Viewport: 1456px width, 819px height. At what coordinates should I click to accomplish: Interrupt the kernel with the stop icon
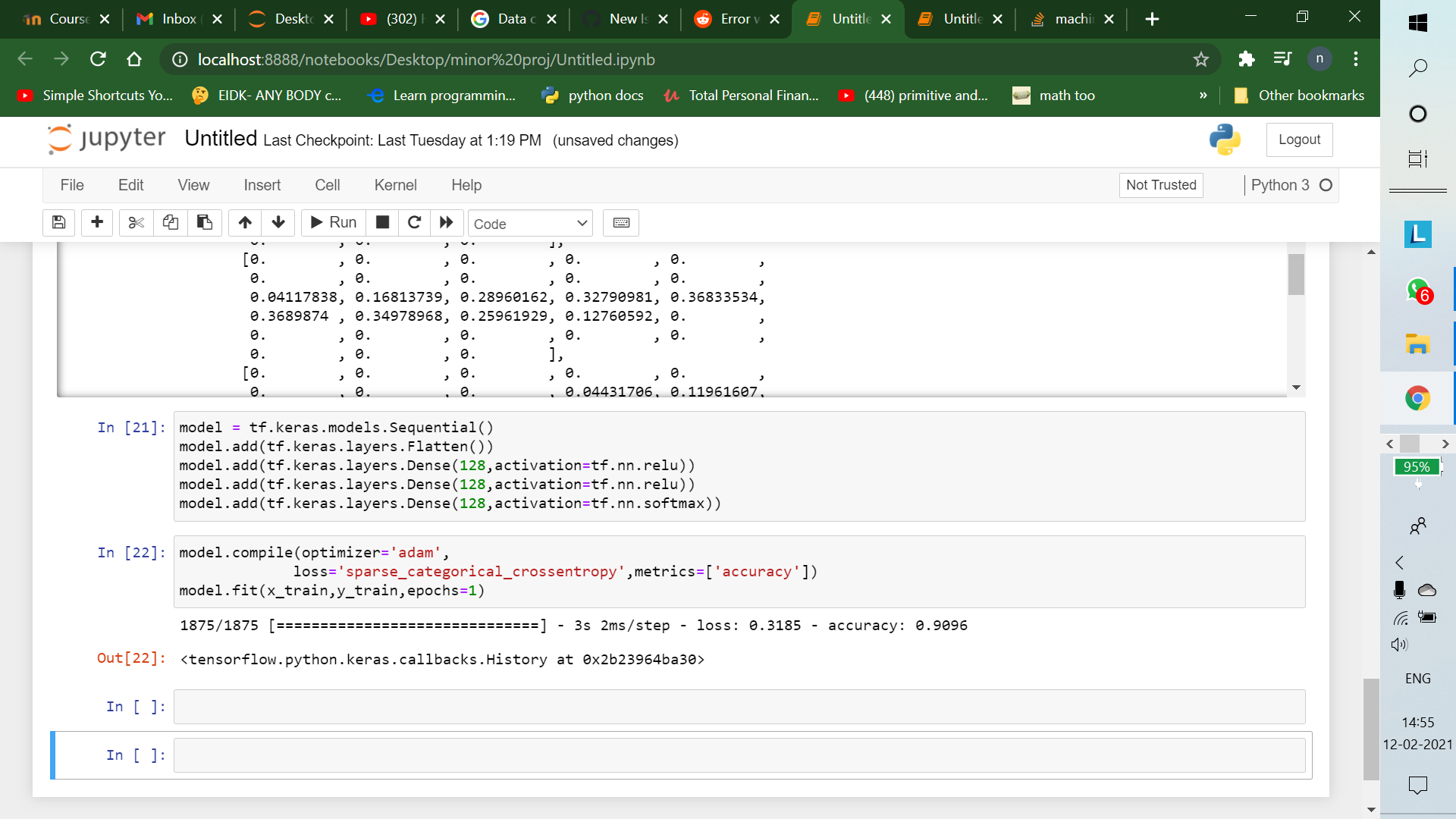[x=382, y=222]
